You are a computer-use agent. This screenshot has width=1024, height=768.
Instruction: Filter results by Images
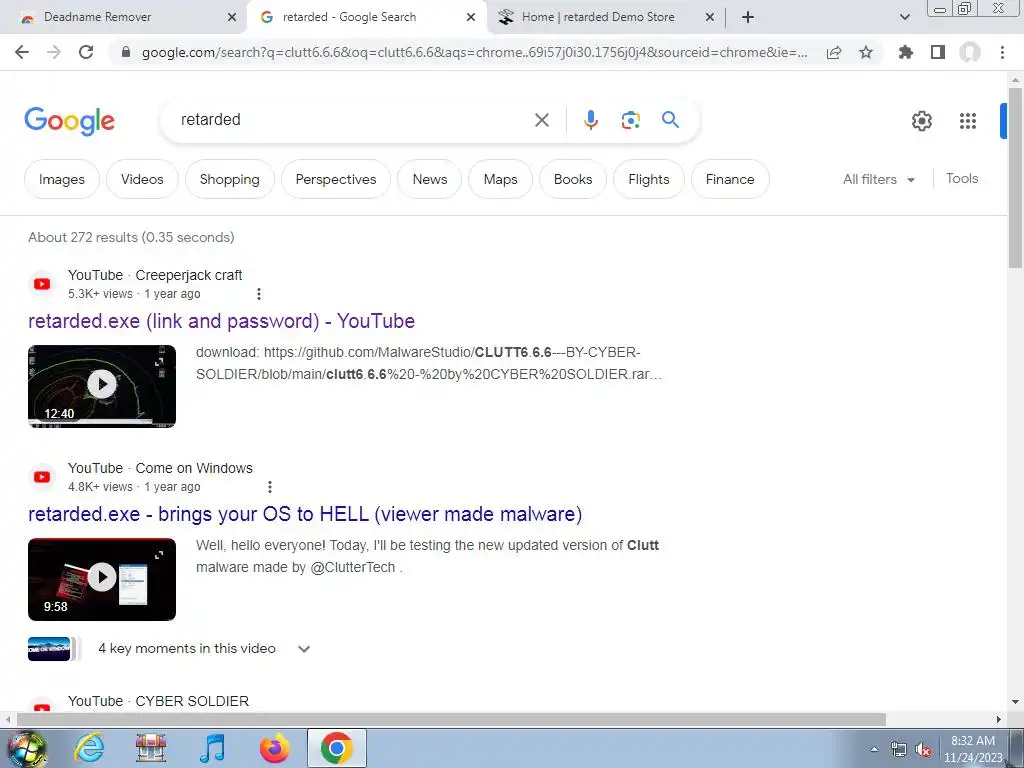(x=61, y=179)
